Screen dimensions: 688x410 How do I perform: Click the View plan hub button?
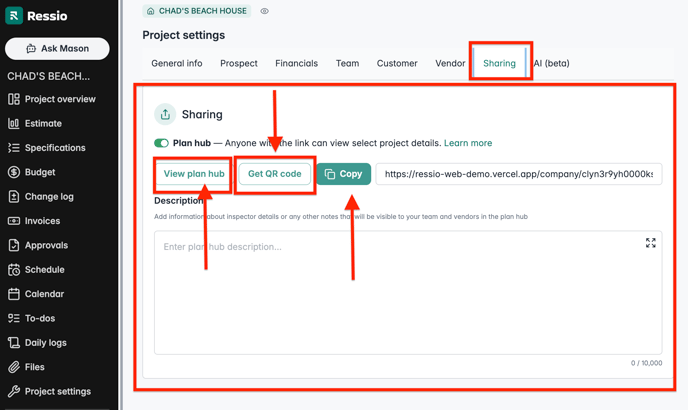coord(194,174)
